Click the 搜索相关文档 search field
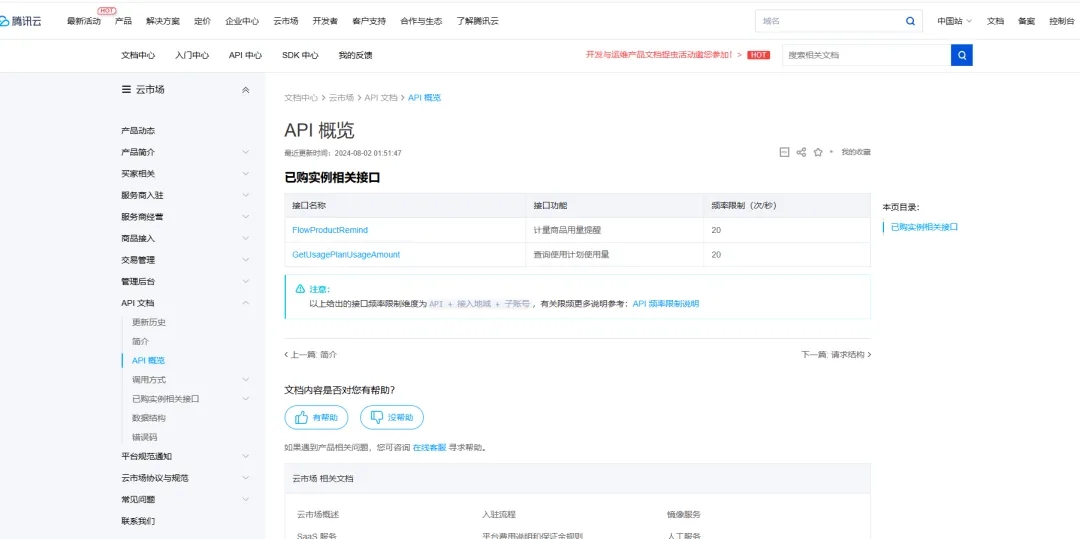 (865, 55)
